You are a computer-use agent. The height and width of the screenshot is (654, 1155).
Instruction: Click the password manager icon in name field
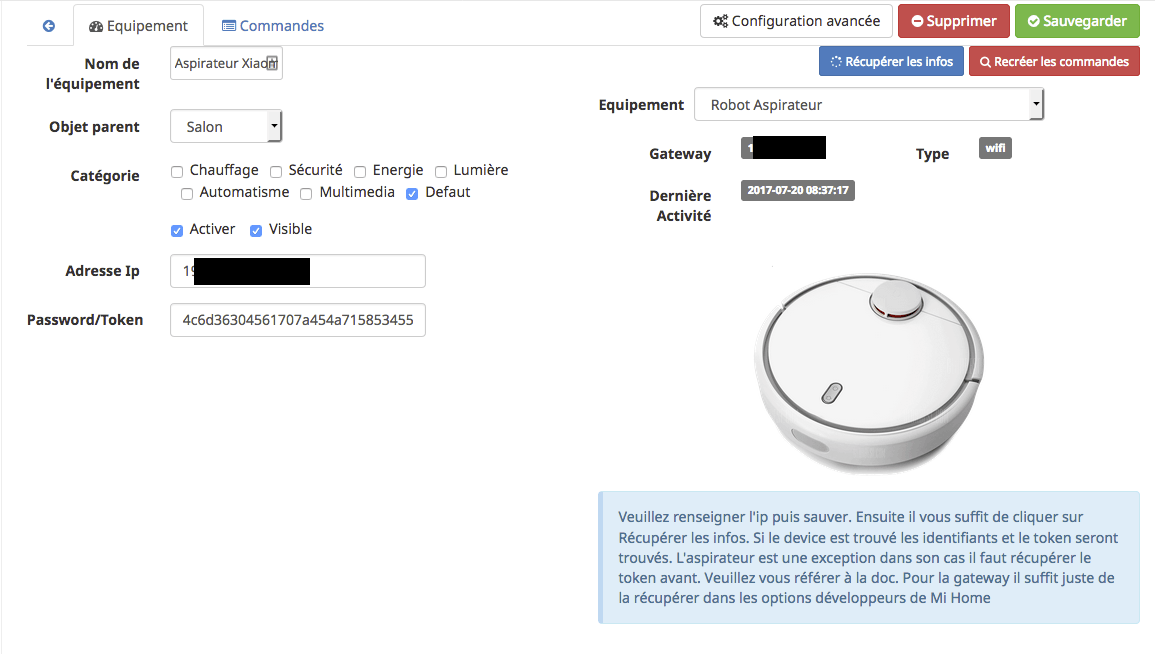[x=272, y=63]
